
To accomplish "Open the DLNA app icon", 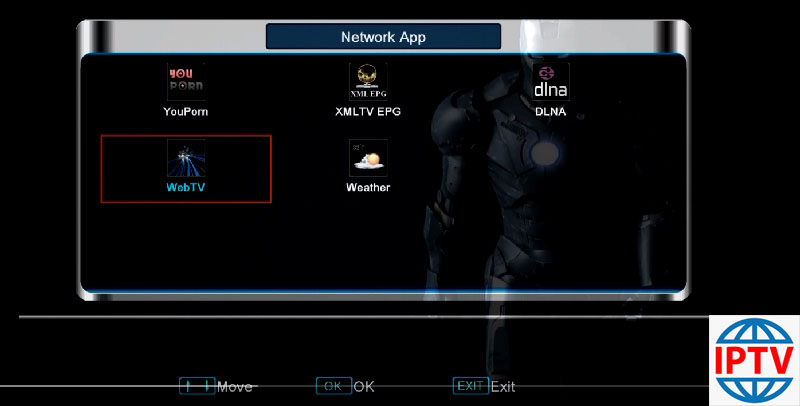I will coord(550,82).
